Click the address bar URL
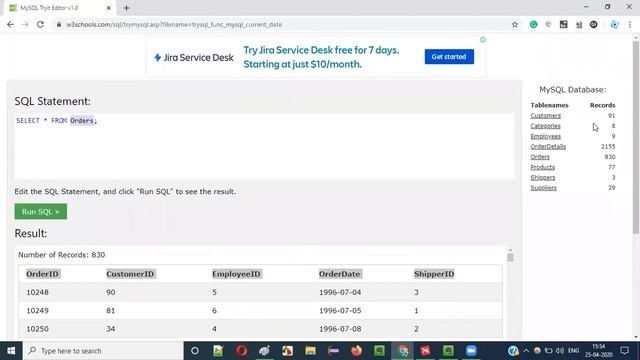This screenshot has width=640, height=360. pos(174,24)
